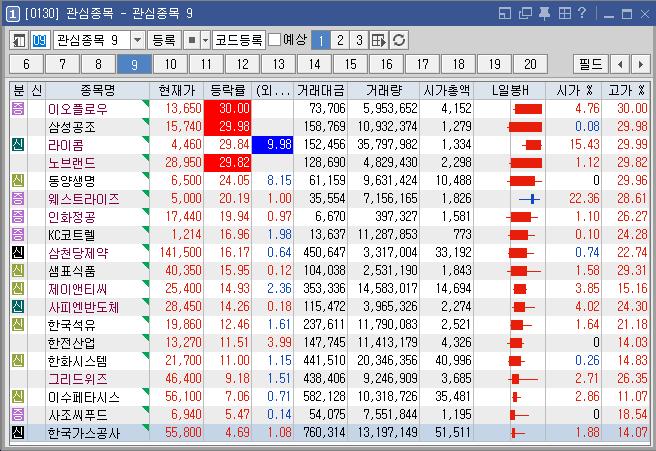Click the 신 badge in the 사피엔반도체 row
This screenshot has width=656, height=451.
(x=18, y=307)
